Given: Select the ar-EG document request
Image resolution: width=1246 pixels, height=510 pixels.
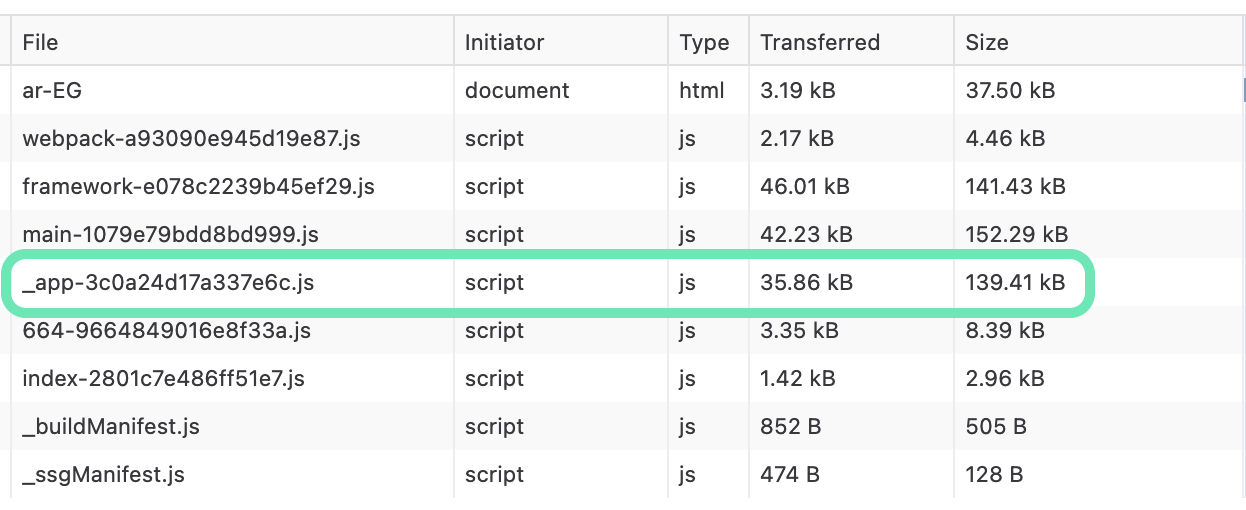Looking at the screenshot, I should pyautogui.click(x=52, y=90).
